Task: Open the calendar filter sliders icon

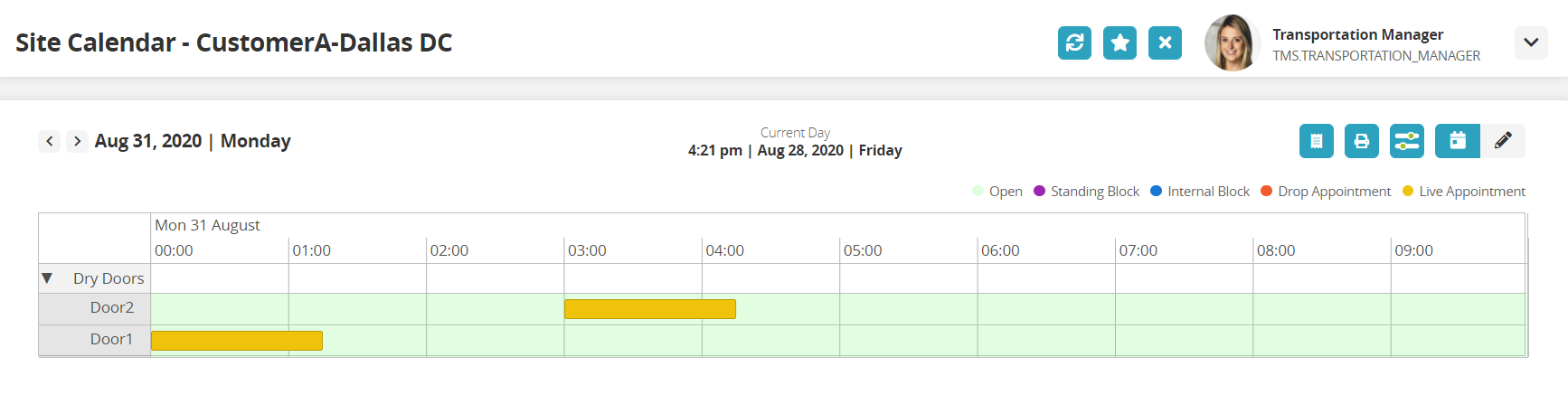Action: (x=1406, y=141)
